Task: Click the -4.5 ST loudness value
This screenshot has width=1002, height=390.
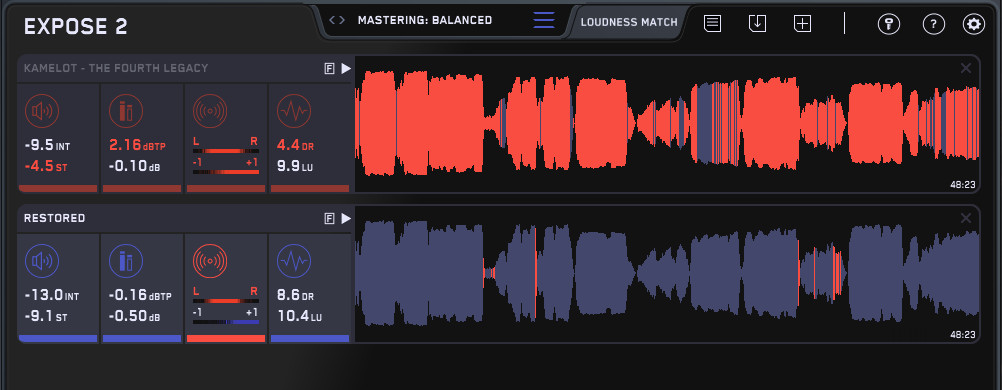Action: point(46,167)
